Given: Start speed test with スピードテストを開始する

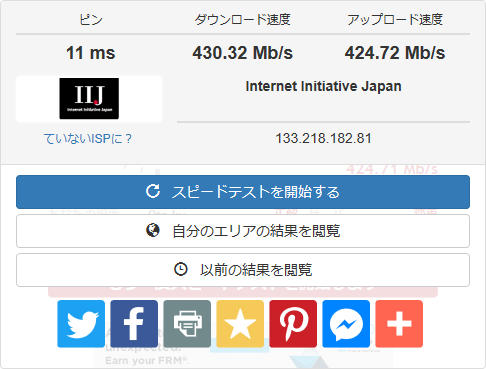Looking at the screenshot, I should click(243, 192).
